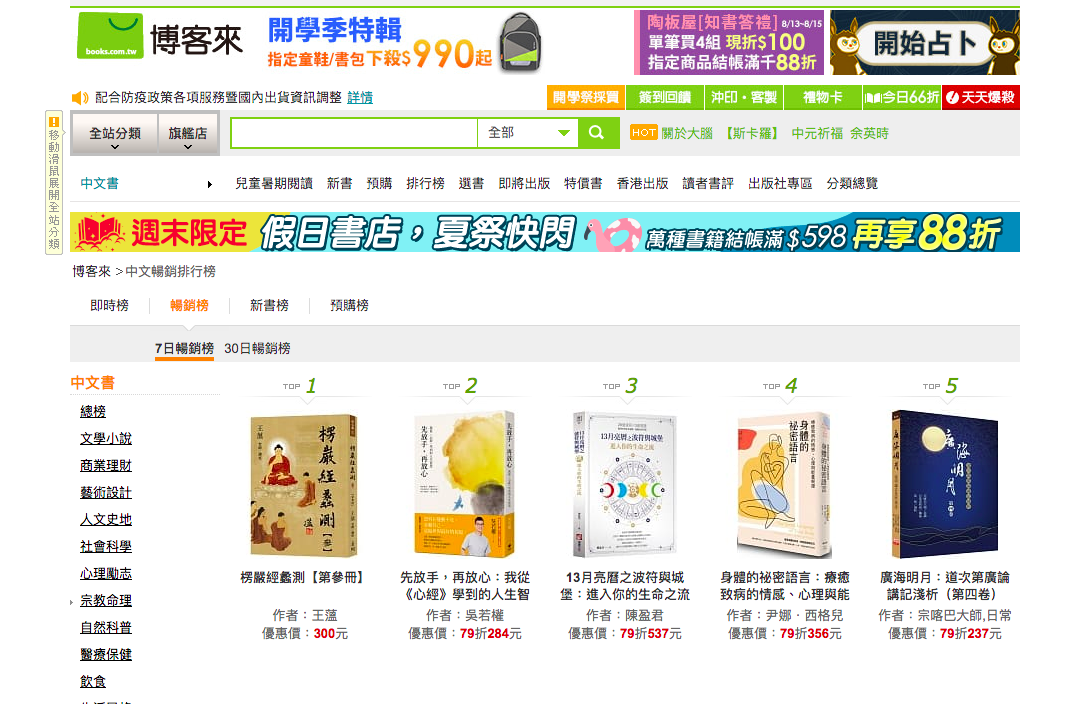The height and width of the screenshot is (704, 1069).
Task: Expand the 宗教命理 sidebar category
Action: 106,601
